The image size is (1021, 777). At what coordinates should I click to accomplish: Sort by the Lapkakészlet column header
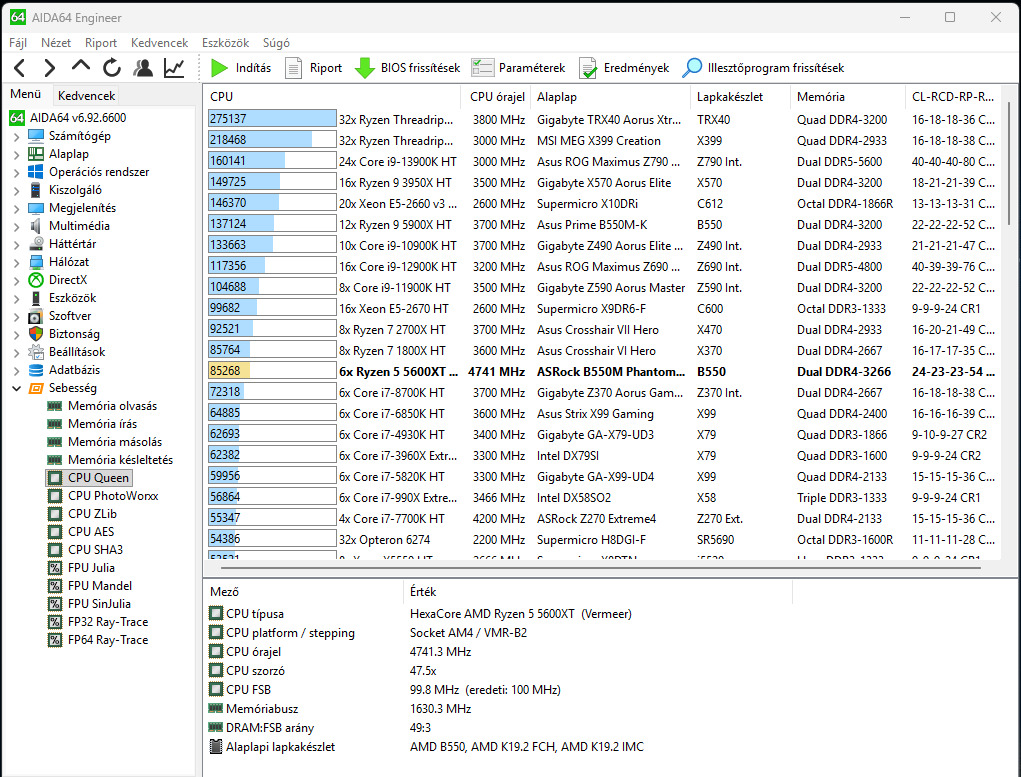coord(740,96)
